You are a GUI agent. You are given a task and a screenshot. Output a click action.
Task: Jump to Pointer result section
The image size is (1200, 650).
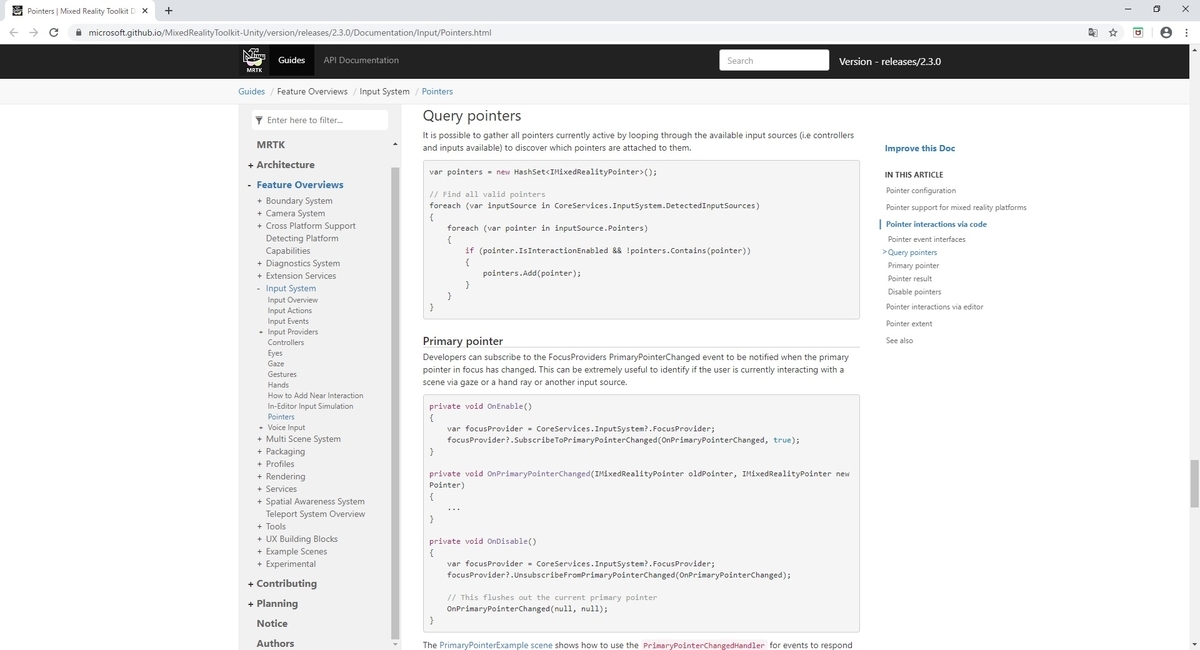(x=910, y=278)
